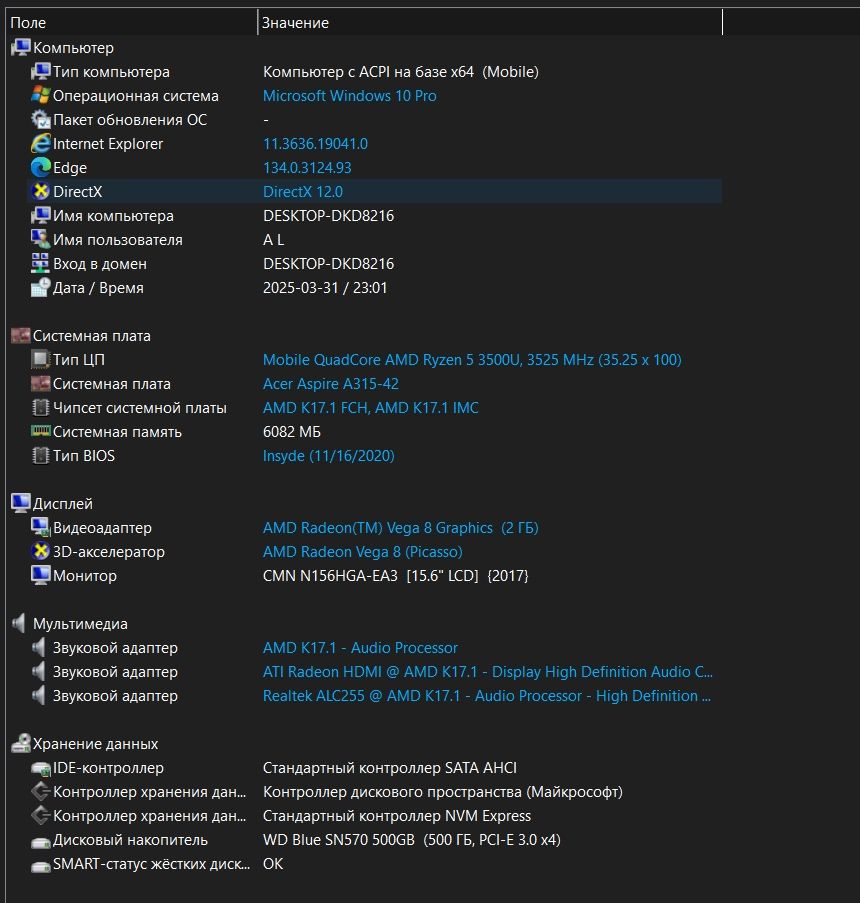Click the Монитор row icon

pos(41,575)
